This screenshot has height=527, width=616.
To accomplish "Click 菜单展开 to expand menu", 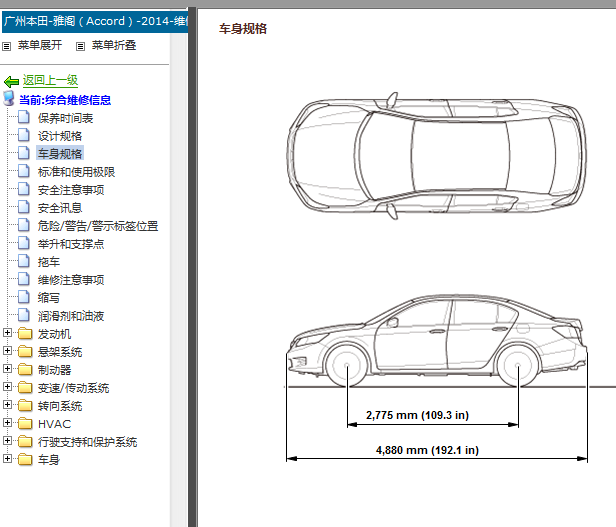I will pos(40,46).
